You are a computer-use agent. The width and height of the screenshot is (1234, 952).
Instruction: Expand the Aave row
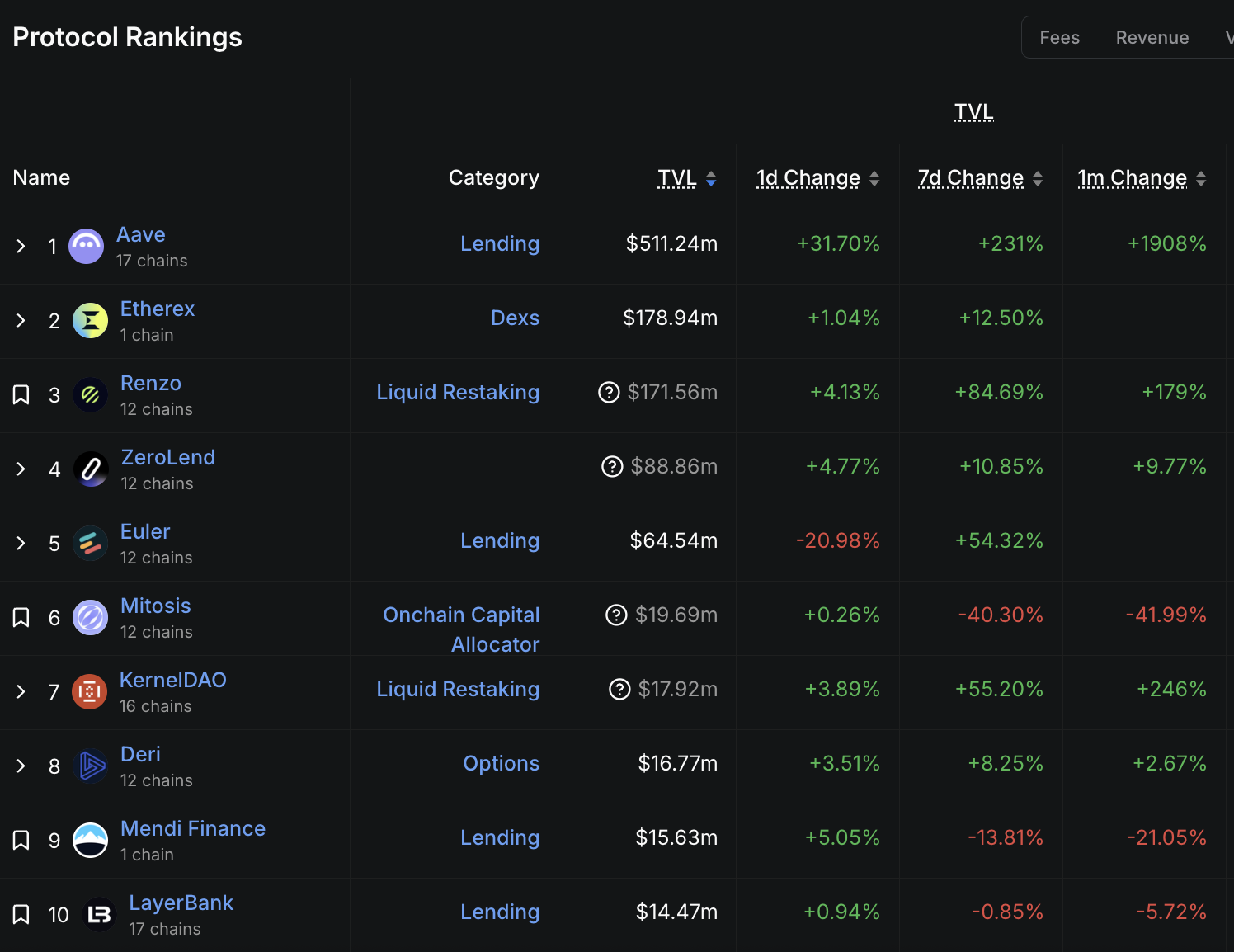tap(21, 246)
